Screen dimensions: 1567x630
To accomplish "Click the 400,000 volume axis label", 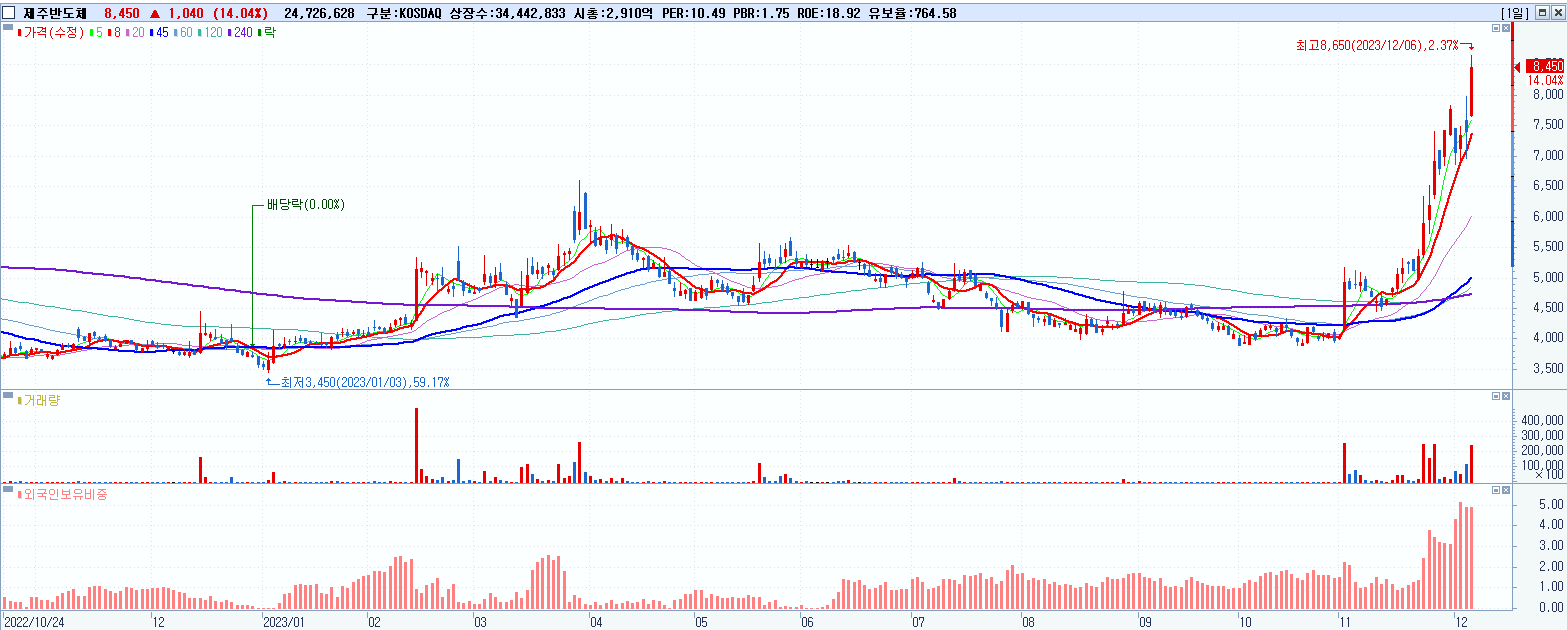I will tap(1541, 422).
